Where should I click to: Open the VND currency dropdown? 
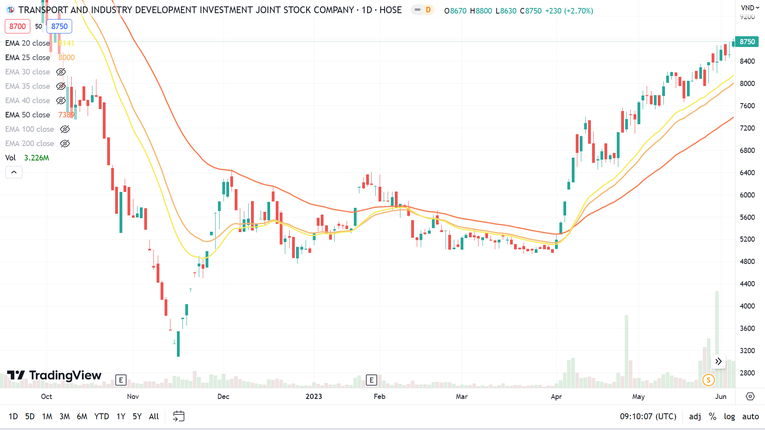pos(749,8)
